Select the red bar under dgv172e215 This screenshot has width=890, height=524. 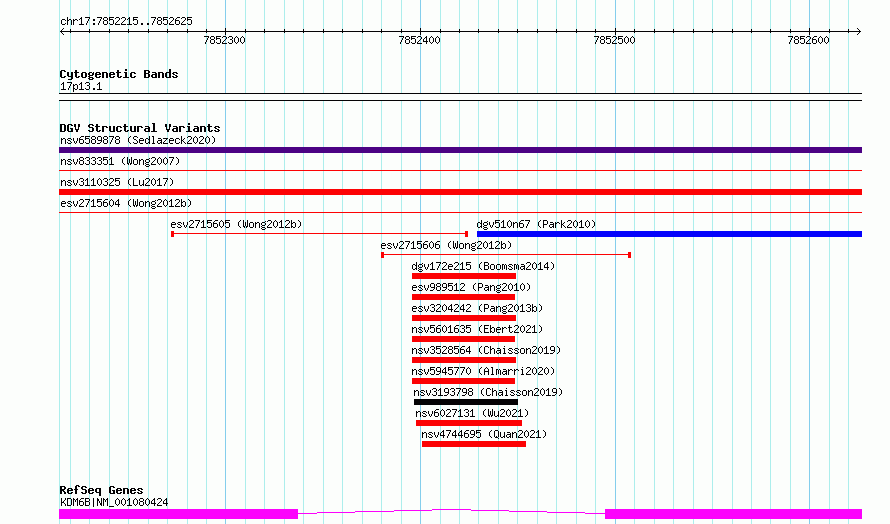[x=464, y=276]
